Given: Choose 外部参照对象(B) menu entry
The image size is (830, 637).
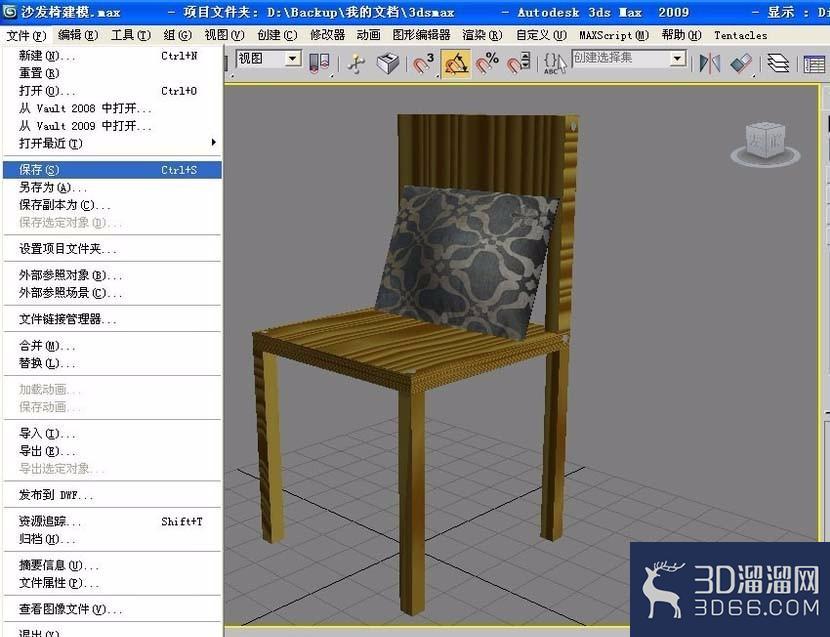Looking at the screenshot, I should (x=112, y=275).
